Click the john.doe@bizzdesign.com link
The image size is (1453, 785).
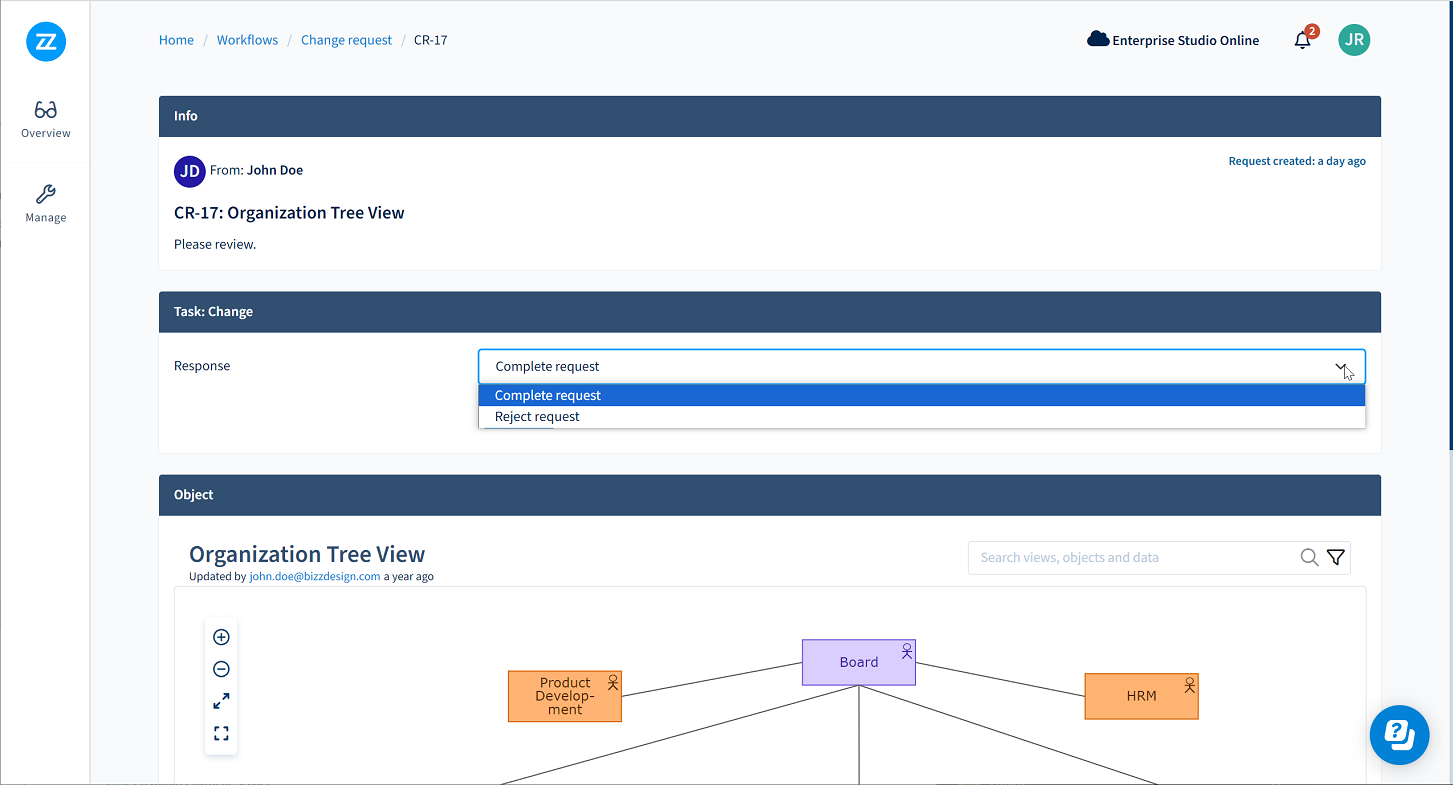(x=314, y=577)
